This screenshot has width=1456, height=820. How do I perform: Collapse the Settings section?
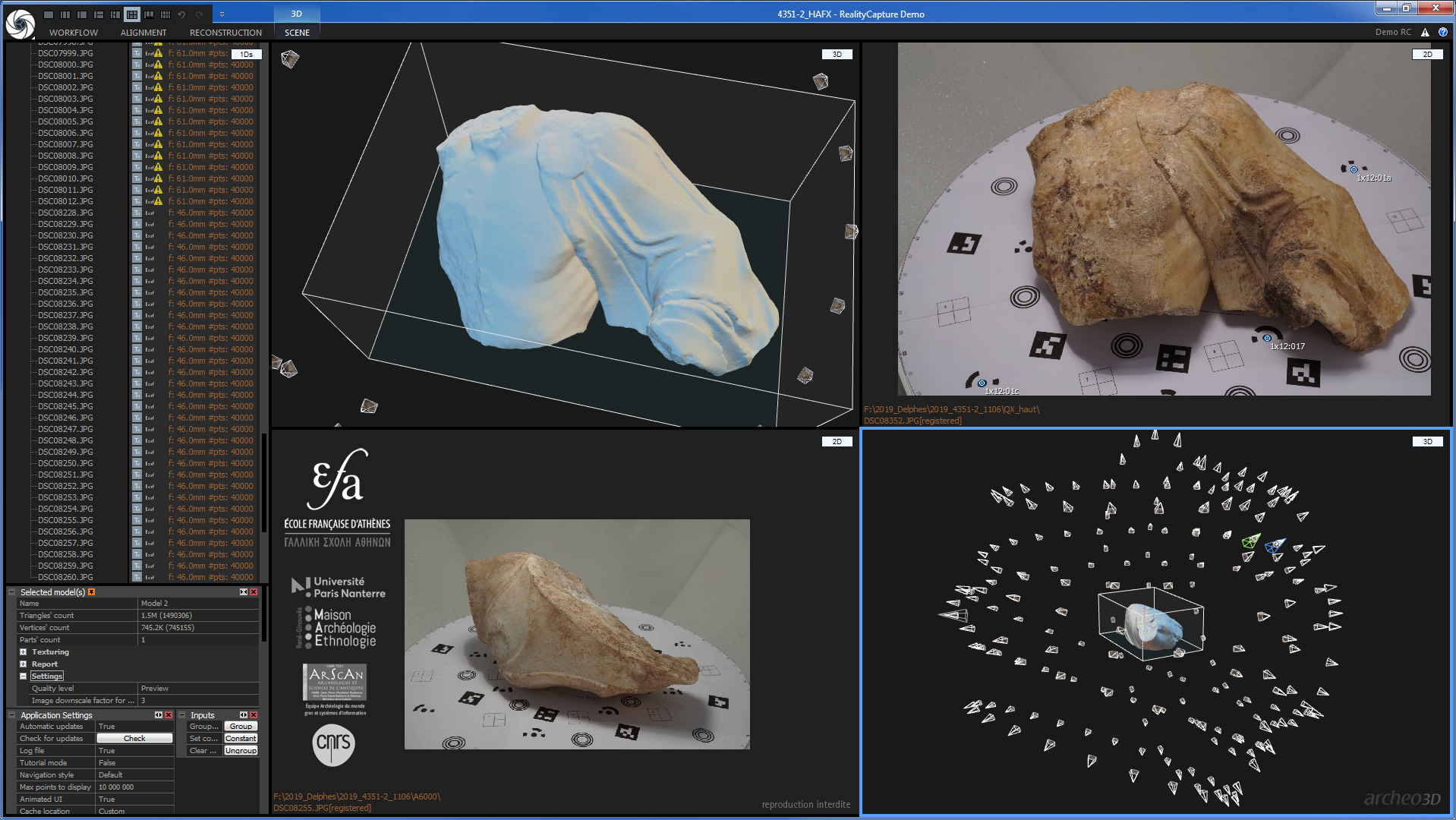click(x=24, y=676)
